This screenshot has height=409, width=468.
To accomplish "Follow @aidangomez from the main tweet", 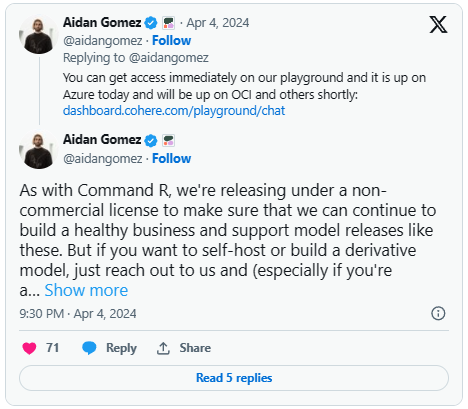I will pos(171,158).
